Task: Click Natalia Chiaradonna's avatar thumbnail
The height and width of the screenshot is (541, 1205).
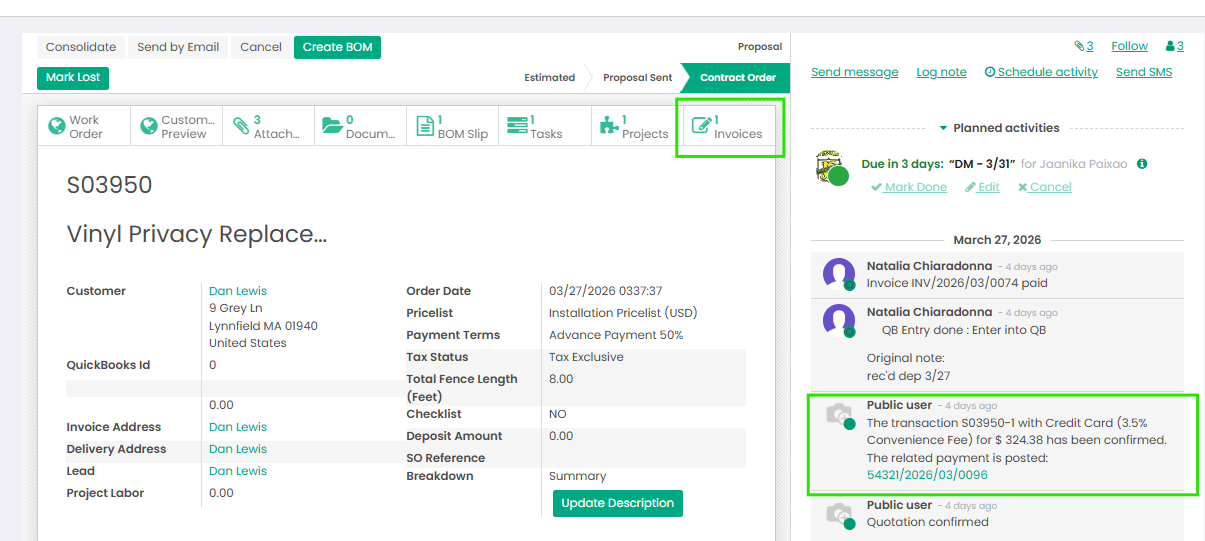Action: pos(838,274)
